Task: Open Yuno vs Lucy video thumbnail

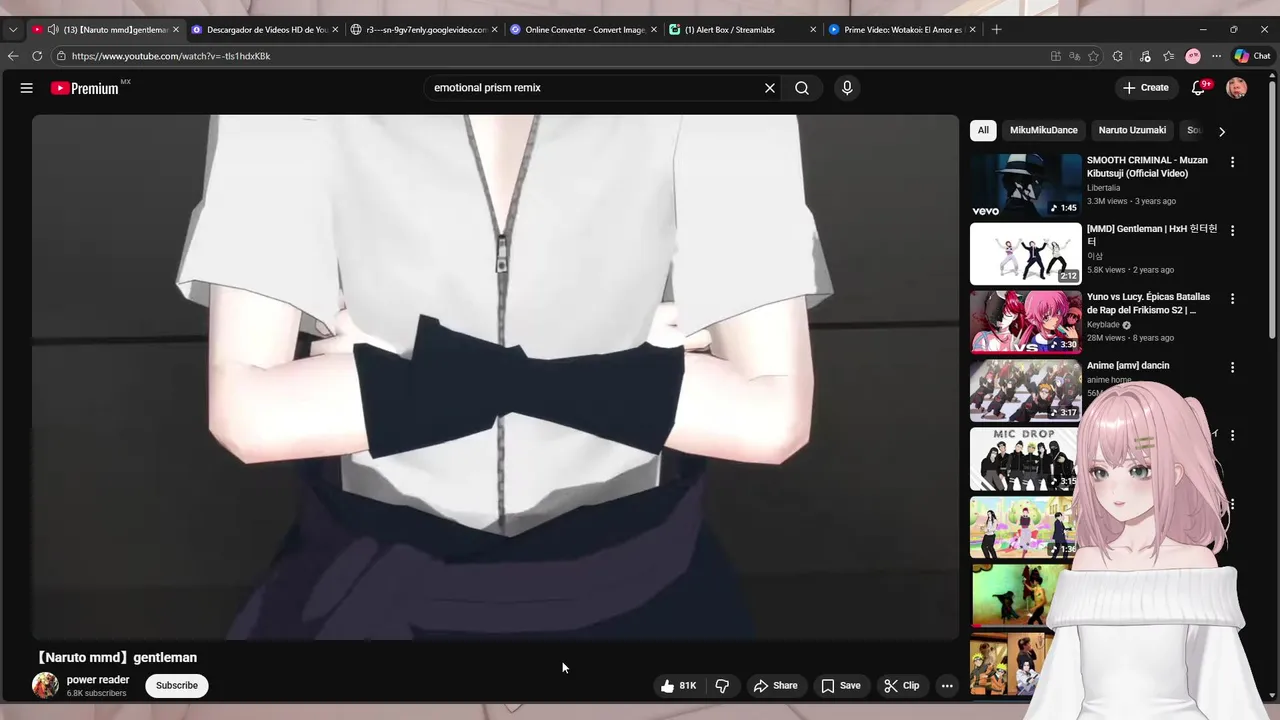Action: tap(1026, 322)
